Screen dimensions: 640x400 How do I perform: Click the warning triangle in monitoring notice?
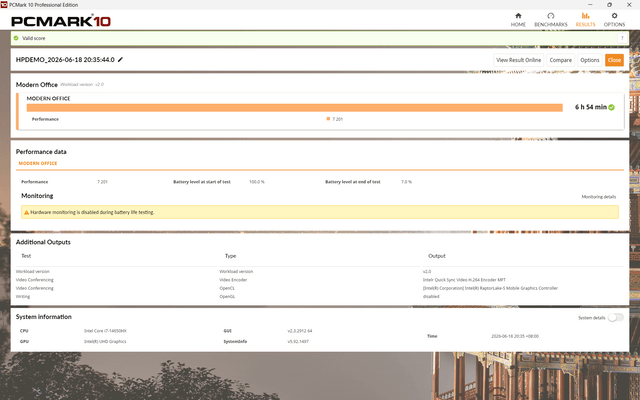(27, 212)
